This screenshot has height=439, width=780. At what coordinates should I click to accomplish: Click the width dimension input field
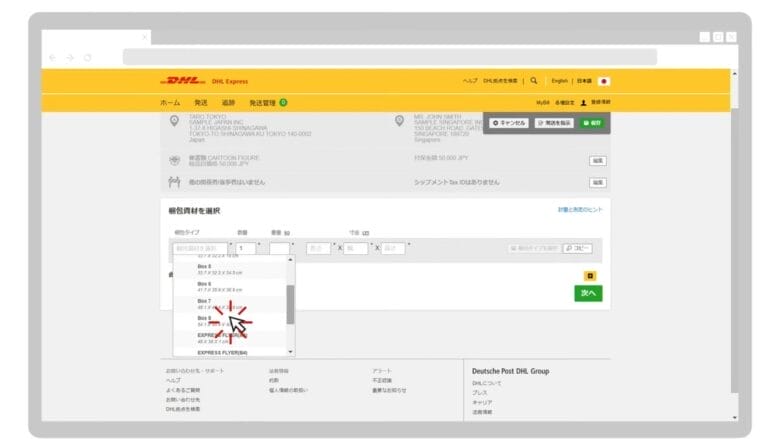pyautogui.click(x=356, y=248)
